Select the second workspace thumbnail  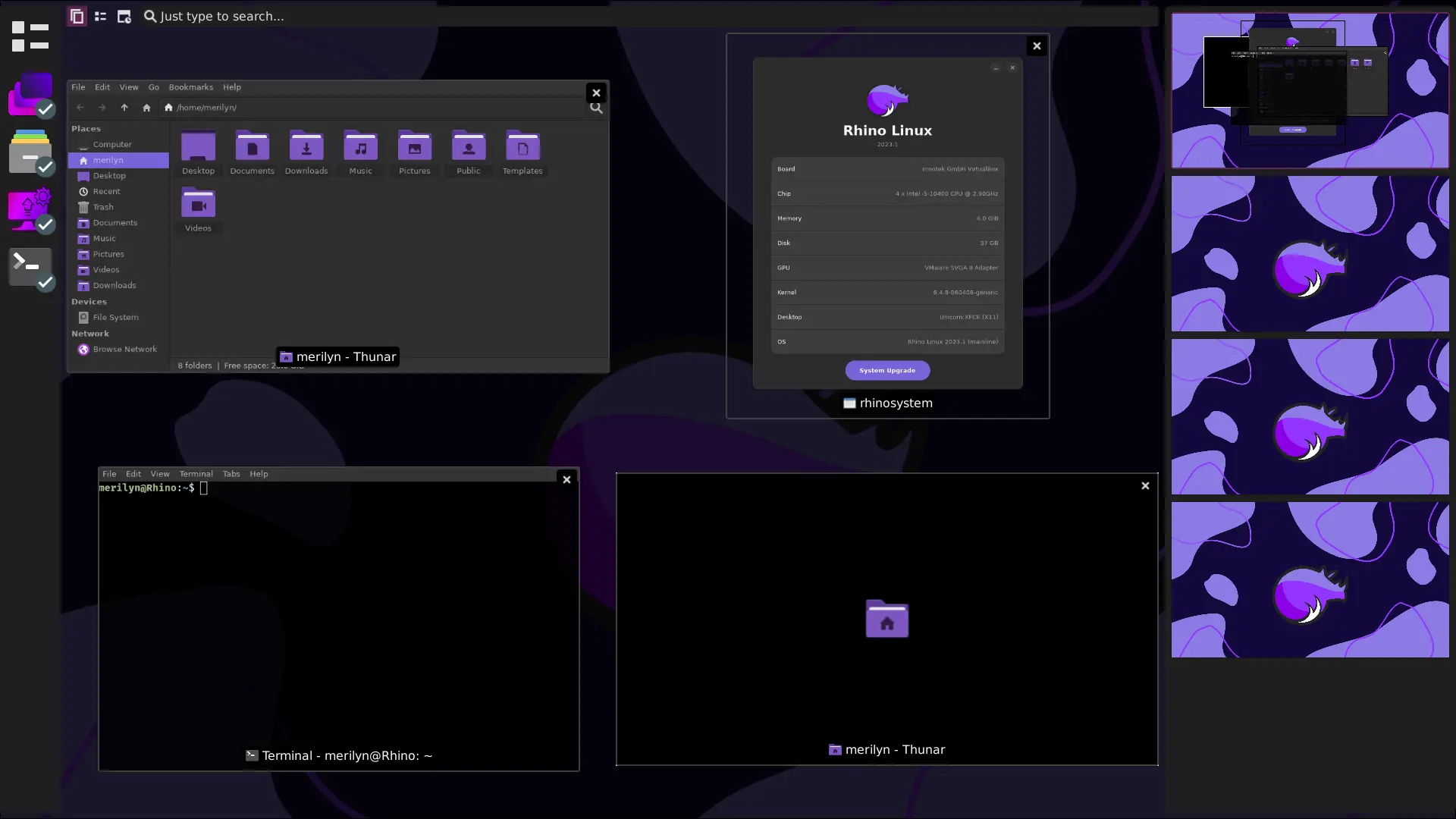pyautogui.click(x=1310, y=253)
